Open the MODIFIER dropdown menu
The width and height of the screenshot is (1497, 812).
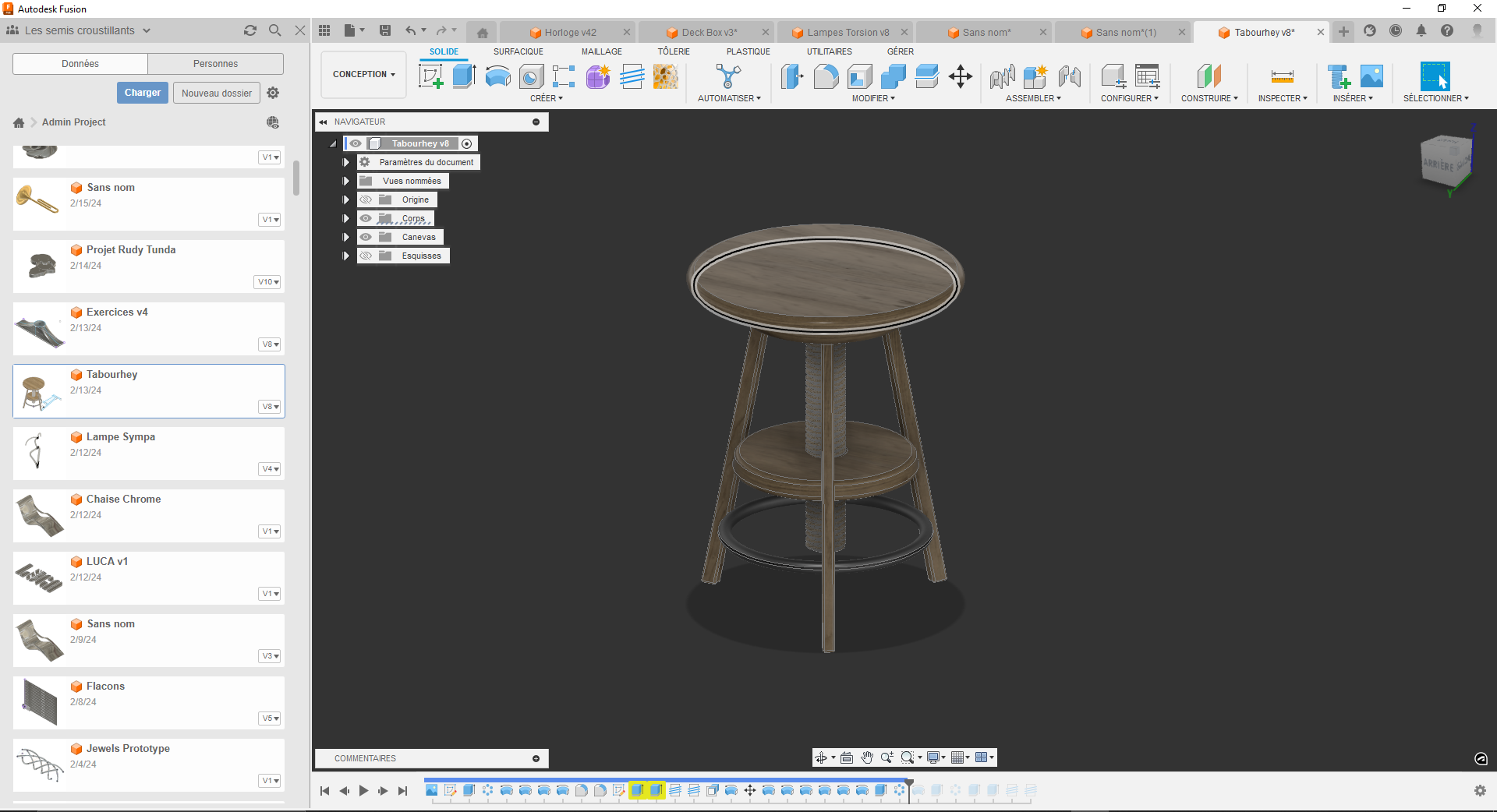pyautogui.click(x=873, y=98)
